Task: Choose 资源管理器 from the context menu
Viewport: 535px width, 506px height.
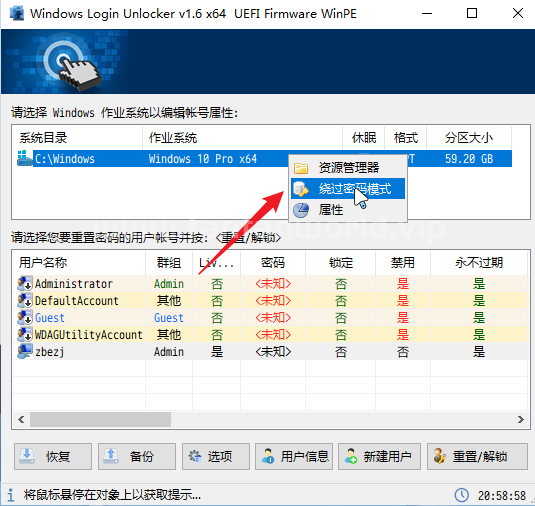Action: click(x=348, y=168)
